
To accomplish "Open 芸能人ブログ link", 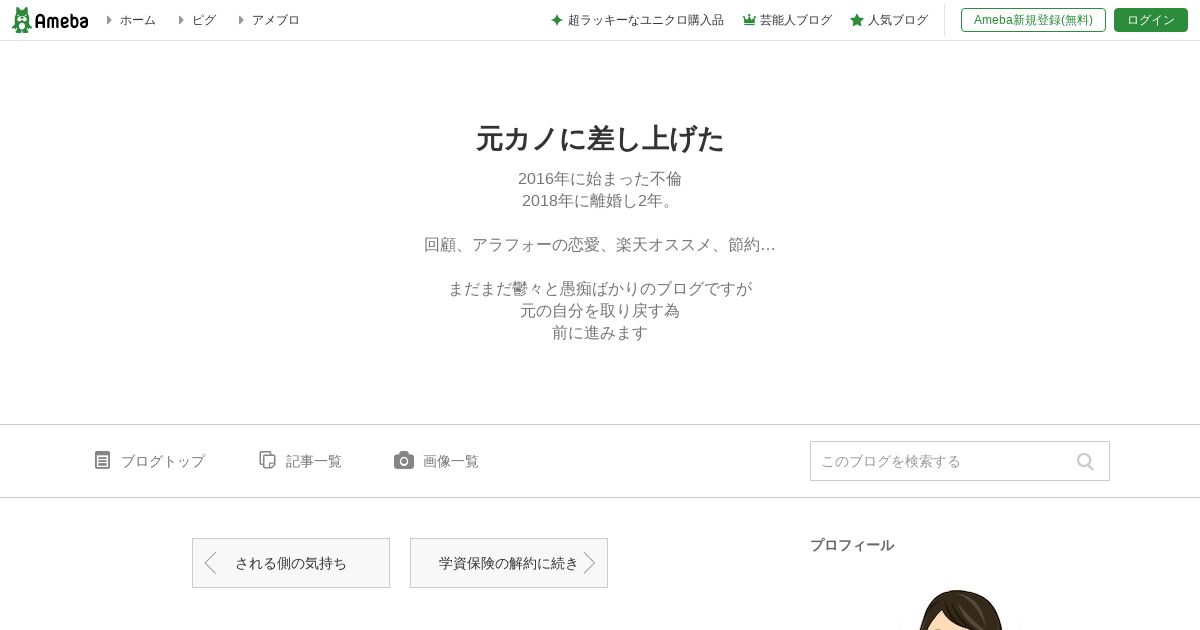I will [796, 20].
